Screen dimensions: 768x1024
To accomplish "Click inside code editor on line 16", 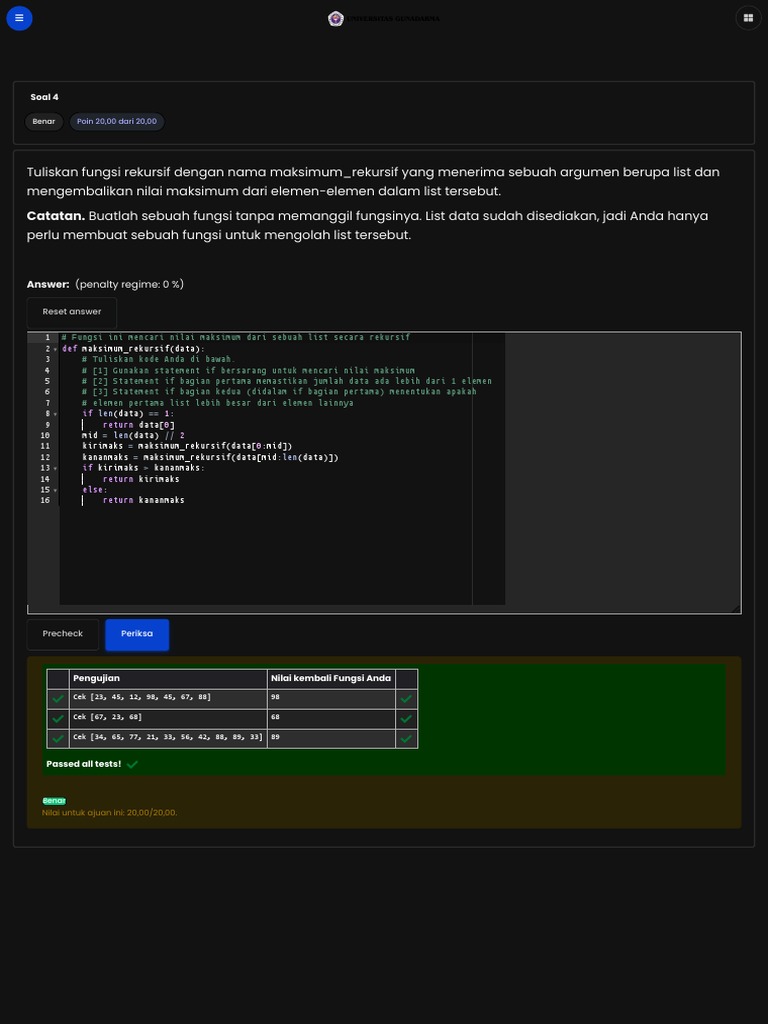I will 250,500.
